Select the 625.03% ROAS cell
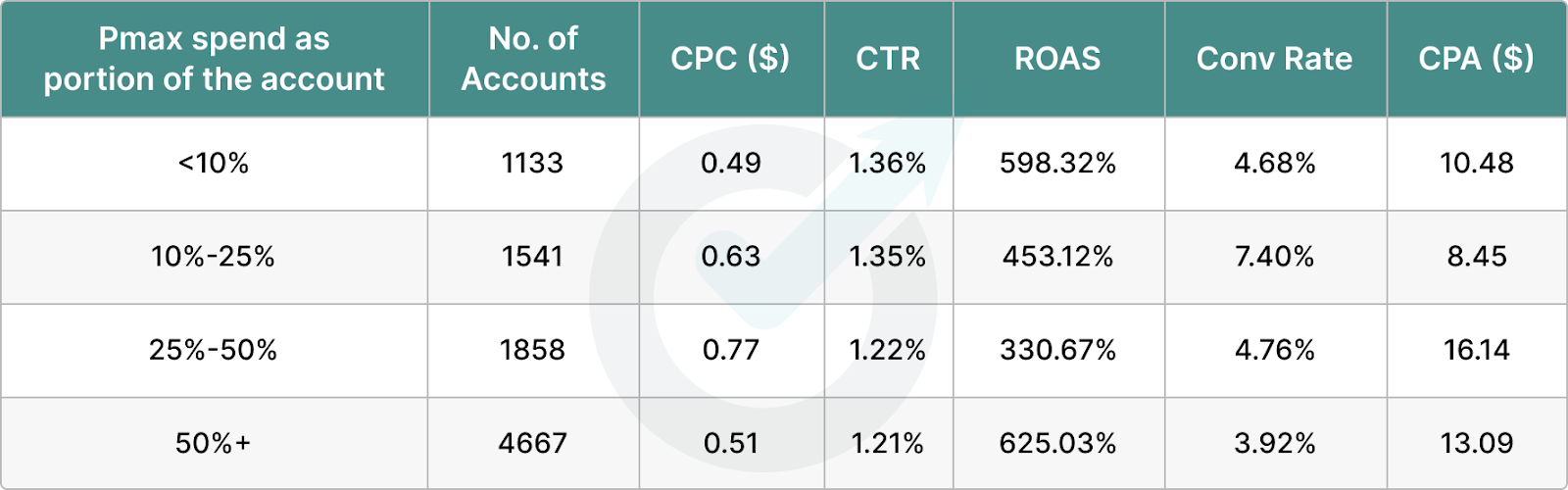 (1057, 443)
